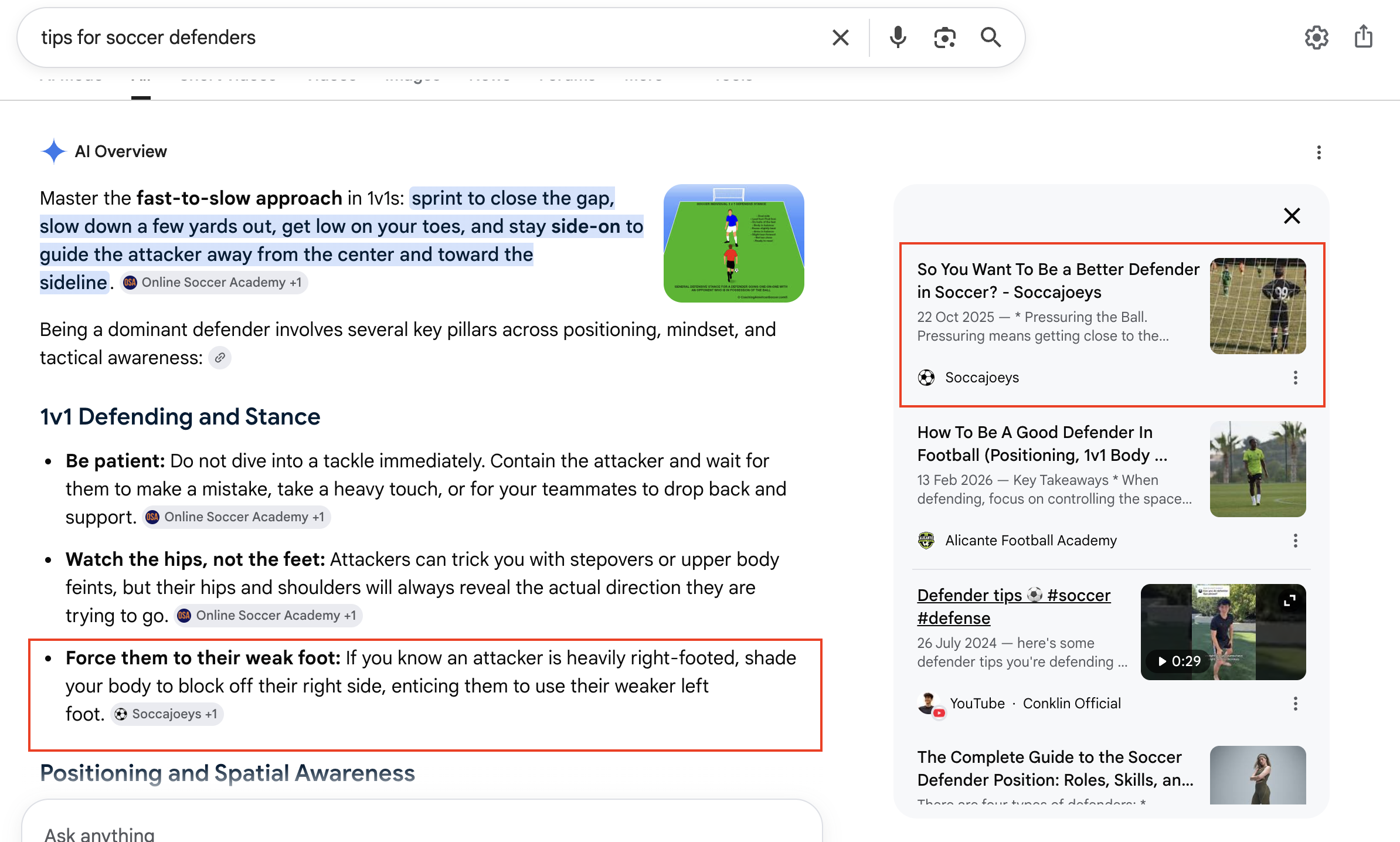Click the Soccajoeys soccer ball favicon in panel
The width and height of the screenshot is (1400, 842).
[x=926, y=378]
